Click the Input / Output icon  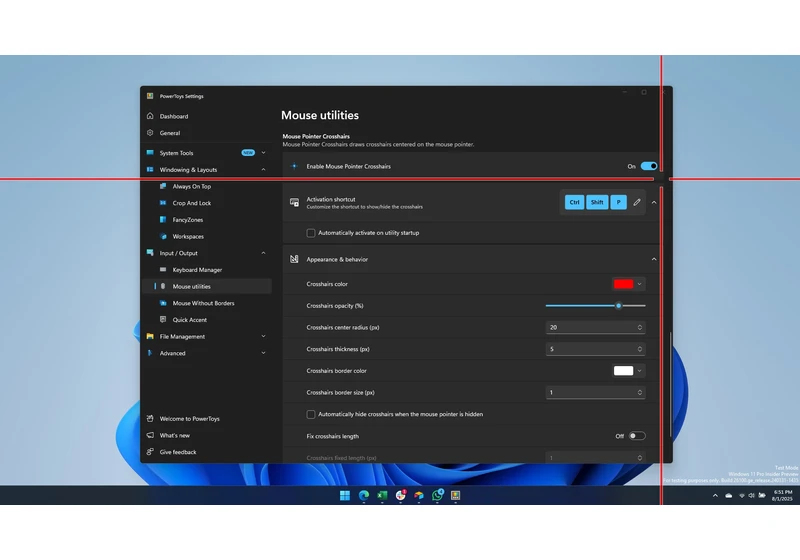coord(150,252)
